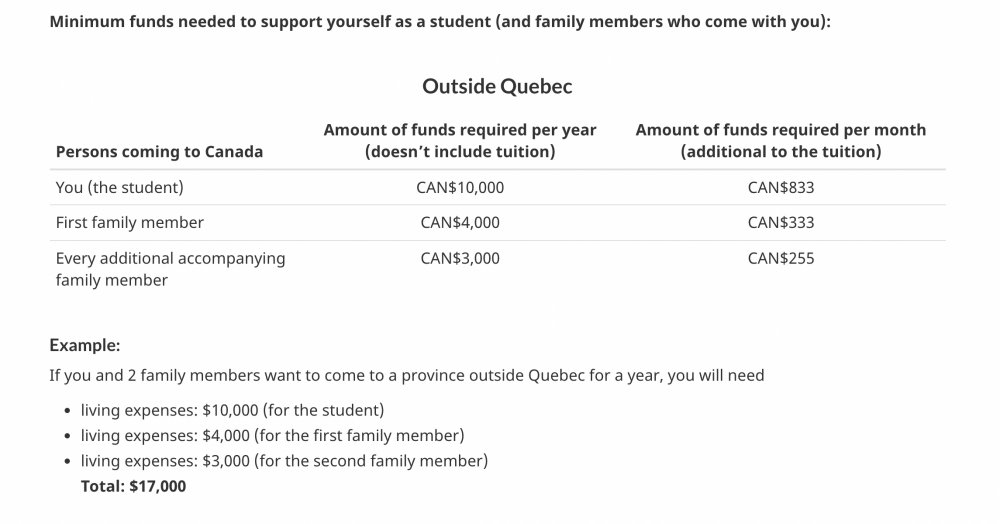The height and width of the screenshot is (524, 1000).
Task: Click the "Total: $17,000" line
Action: point(133,486)
